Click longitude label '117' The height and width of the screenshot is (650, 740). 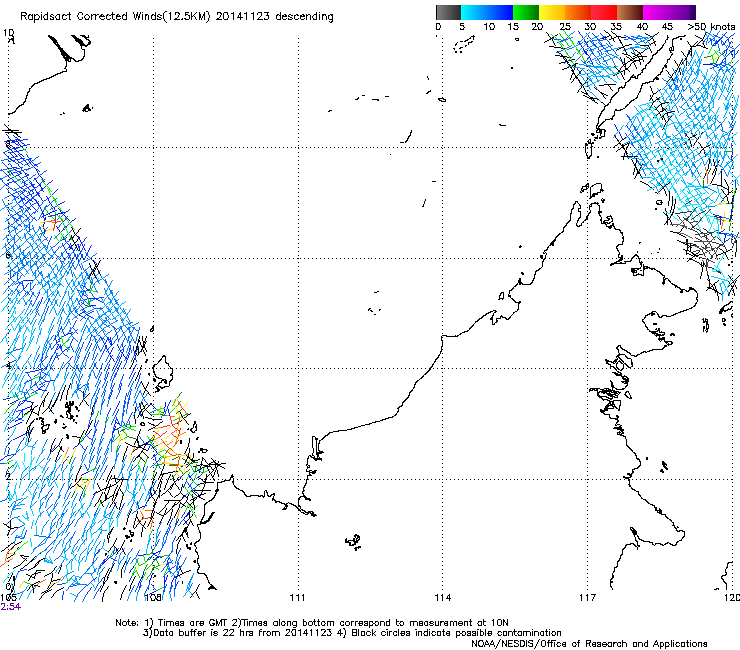tap(587, 598)
